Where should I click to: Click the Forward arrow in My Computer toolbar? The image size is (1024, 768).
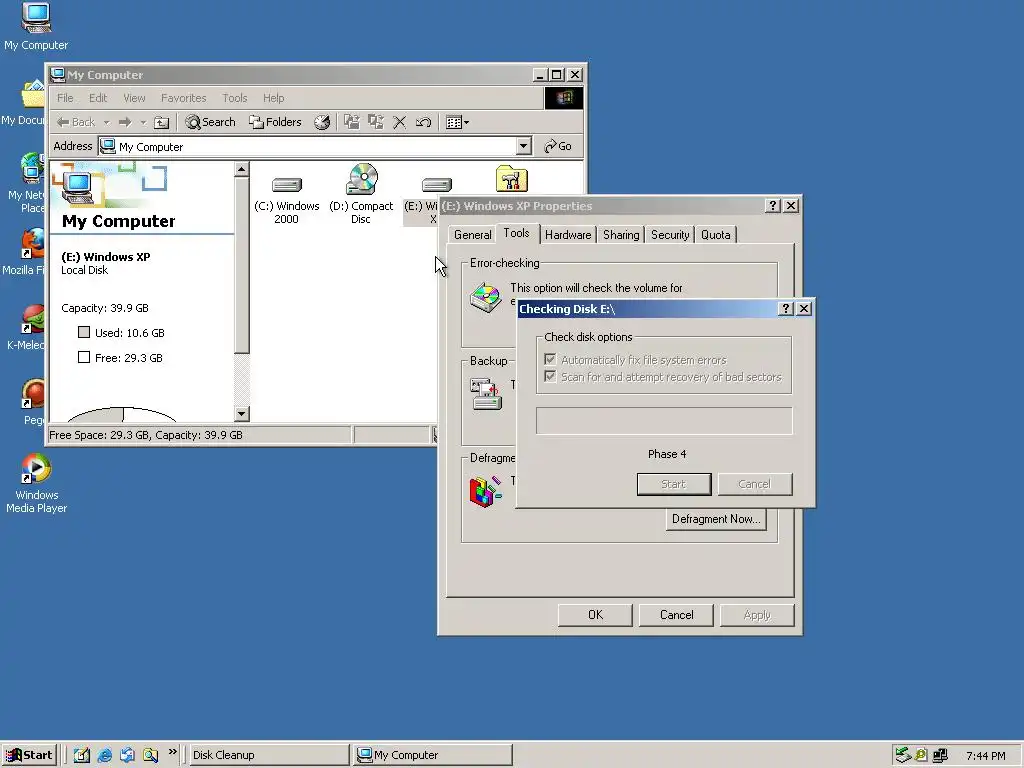(x=125, y=122)
